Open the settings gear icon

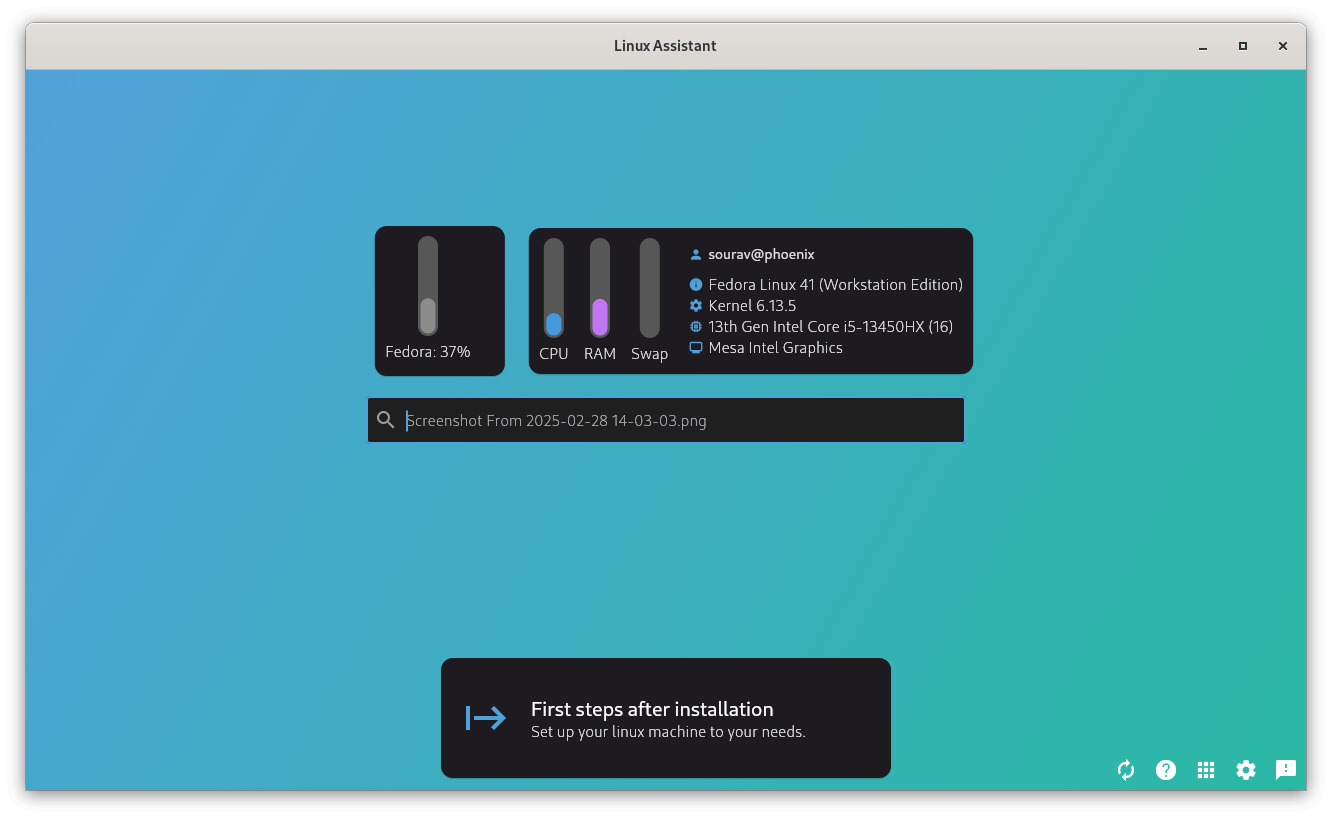pyautogui.click(x=1245, y=770)
